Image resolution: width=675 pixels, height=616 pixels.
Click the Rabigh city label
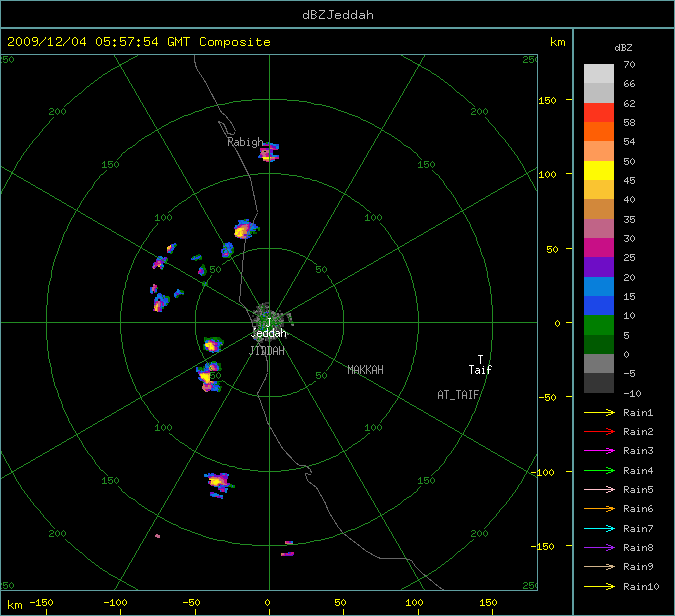click(245, 142)
